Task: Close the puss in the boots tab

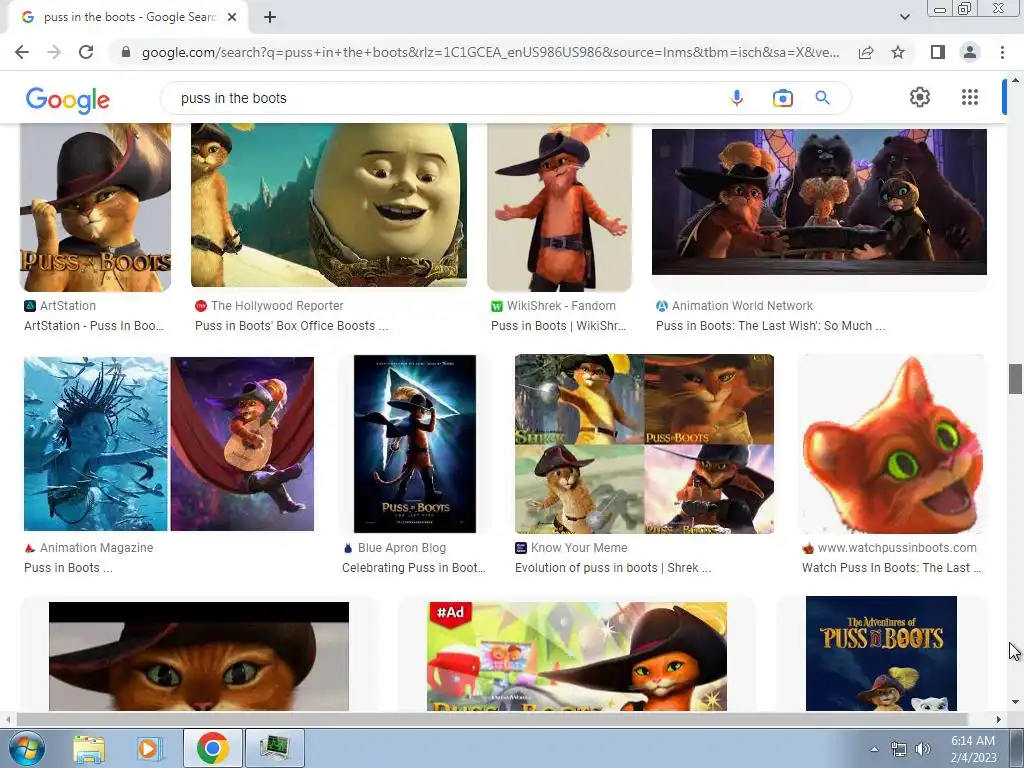Action: tap(232, 18)
